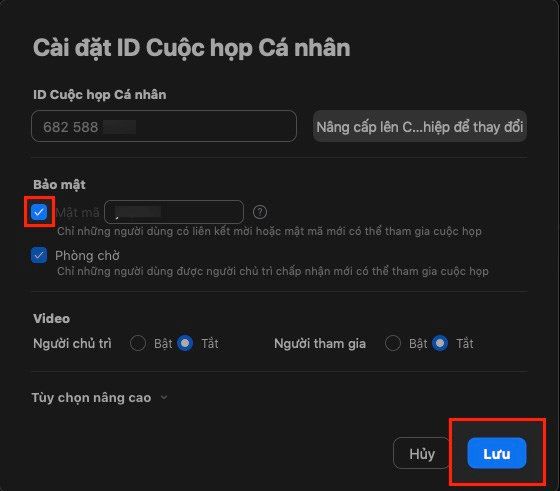Click the Hủy cancel button

coord(422,453)
